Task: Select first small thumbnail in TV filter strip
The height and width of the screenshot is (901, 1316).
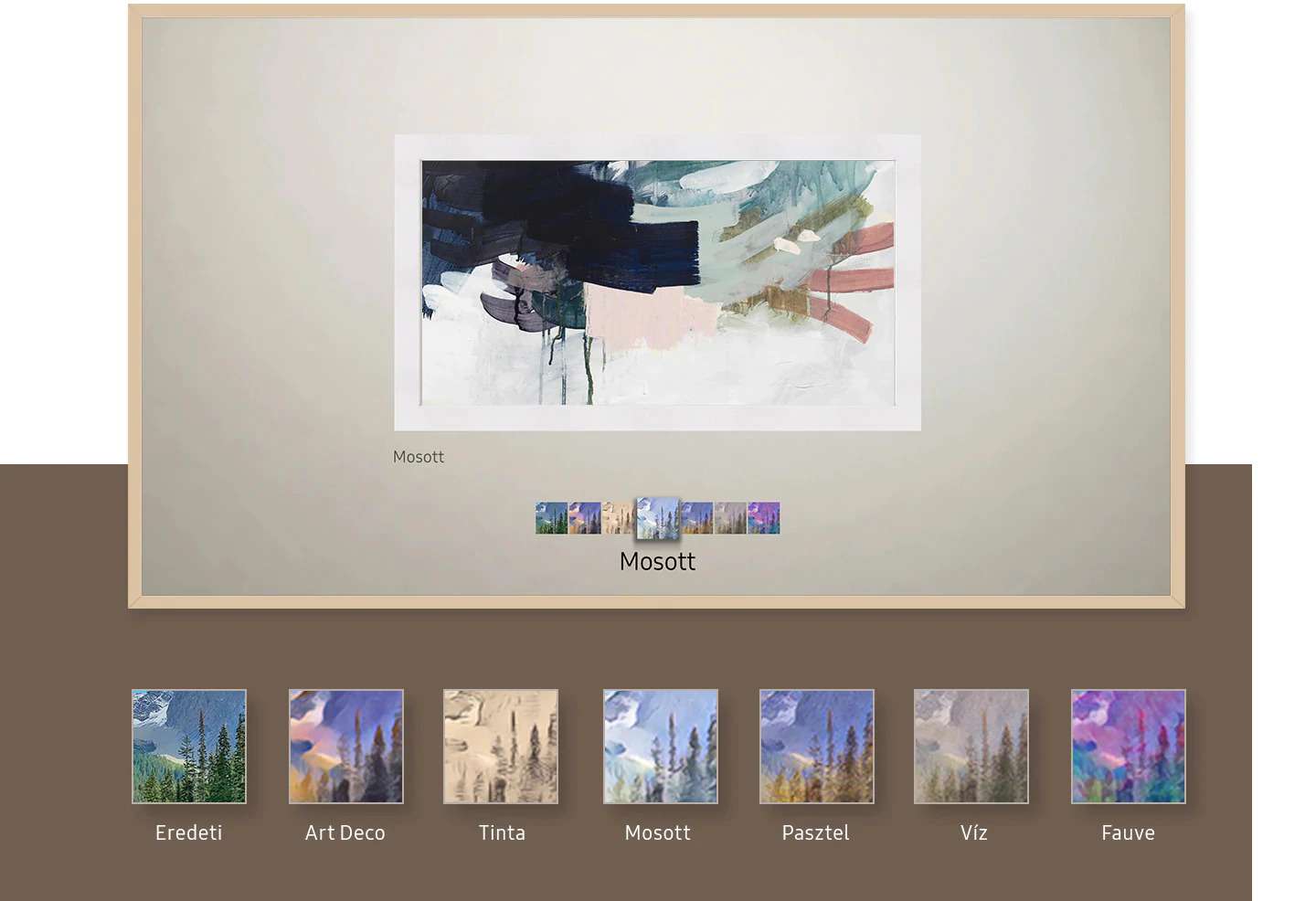Action: pos(551,518)
